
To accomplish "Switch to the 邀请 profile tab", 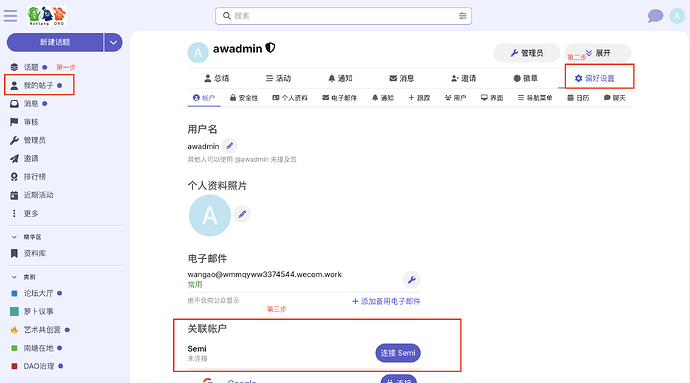I will [464, 78].
